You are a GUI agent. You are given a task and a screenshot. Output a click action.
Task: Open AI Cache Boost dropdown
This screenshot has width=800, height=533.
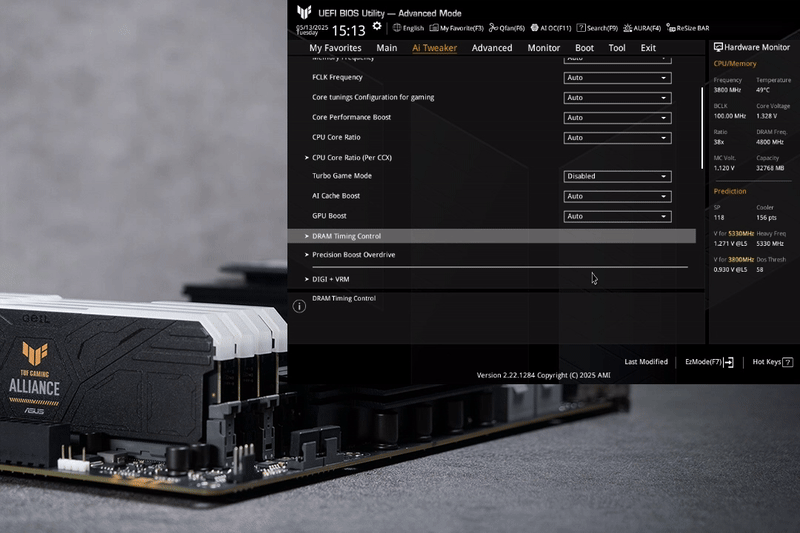coord(617,196)
